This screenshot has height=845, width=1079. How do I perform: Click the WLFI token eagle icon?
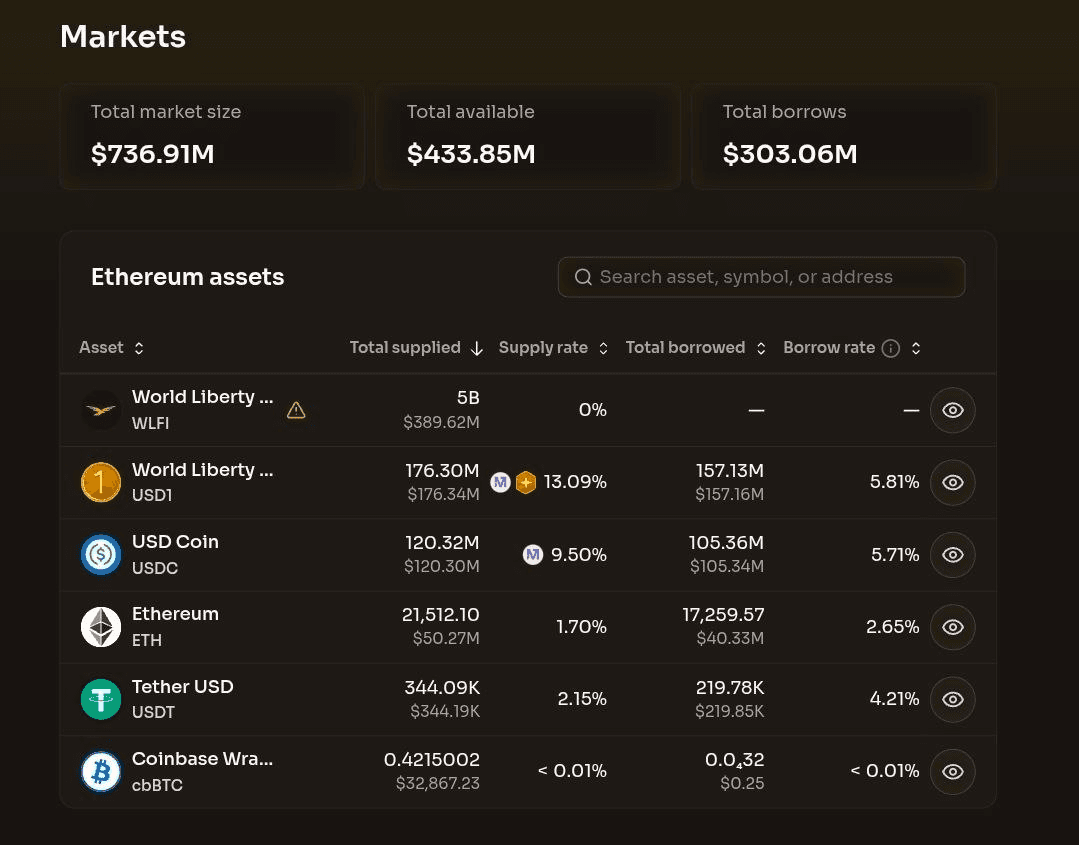pyautogui.click(x=101, y=410)
